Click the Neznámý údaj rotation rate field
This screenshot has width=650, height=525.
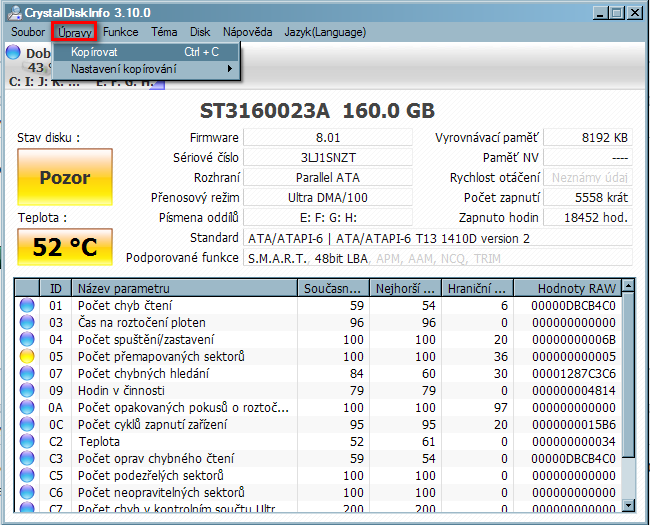(588, 177)
